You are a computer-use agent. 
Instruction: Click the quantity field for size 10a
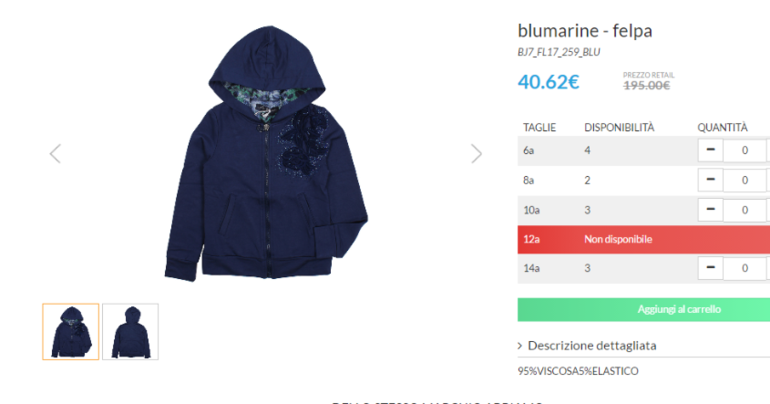tap(744, 210)
